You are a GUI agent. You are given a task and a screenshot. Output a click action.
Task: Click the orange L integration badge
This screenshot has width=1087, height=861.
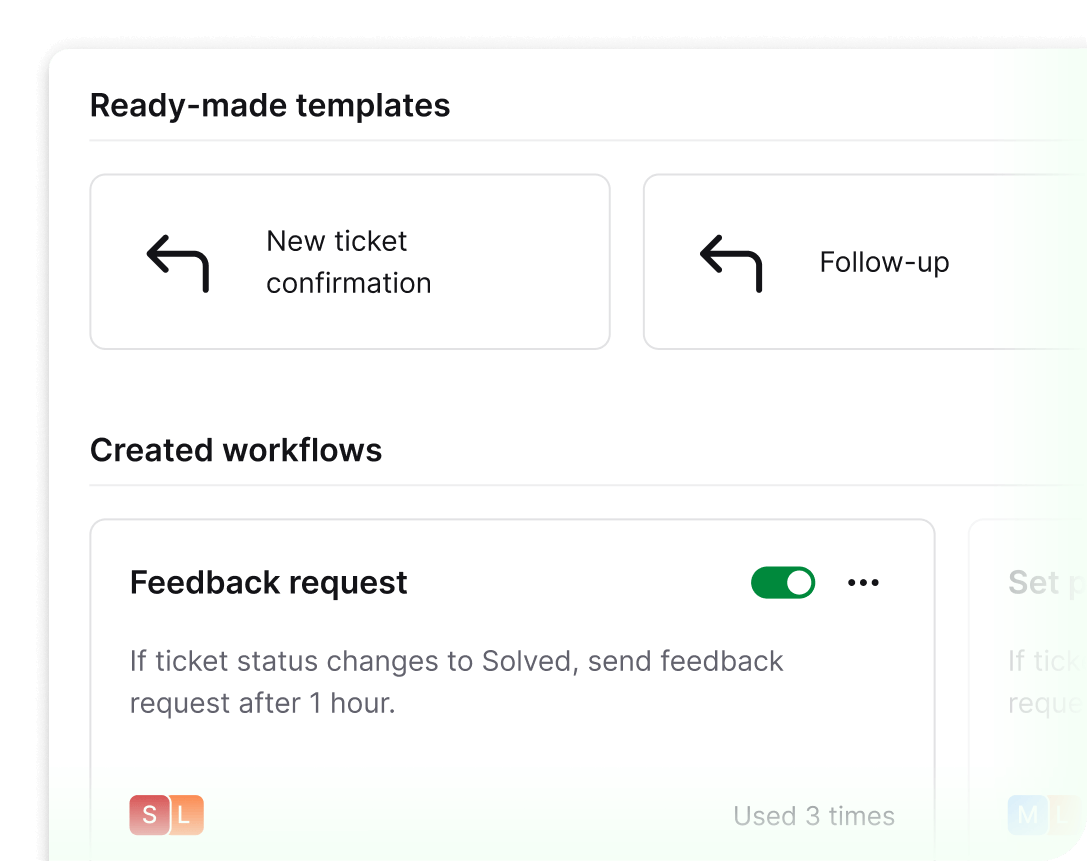185,815
